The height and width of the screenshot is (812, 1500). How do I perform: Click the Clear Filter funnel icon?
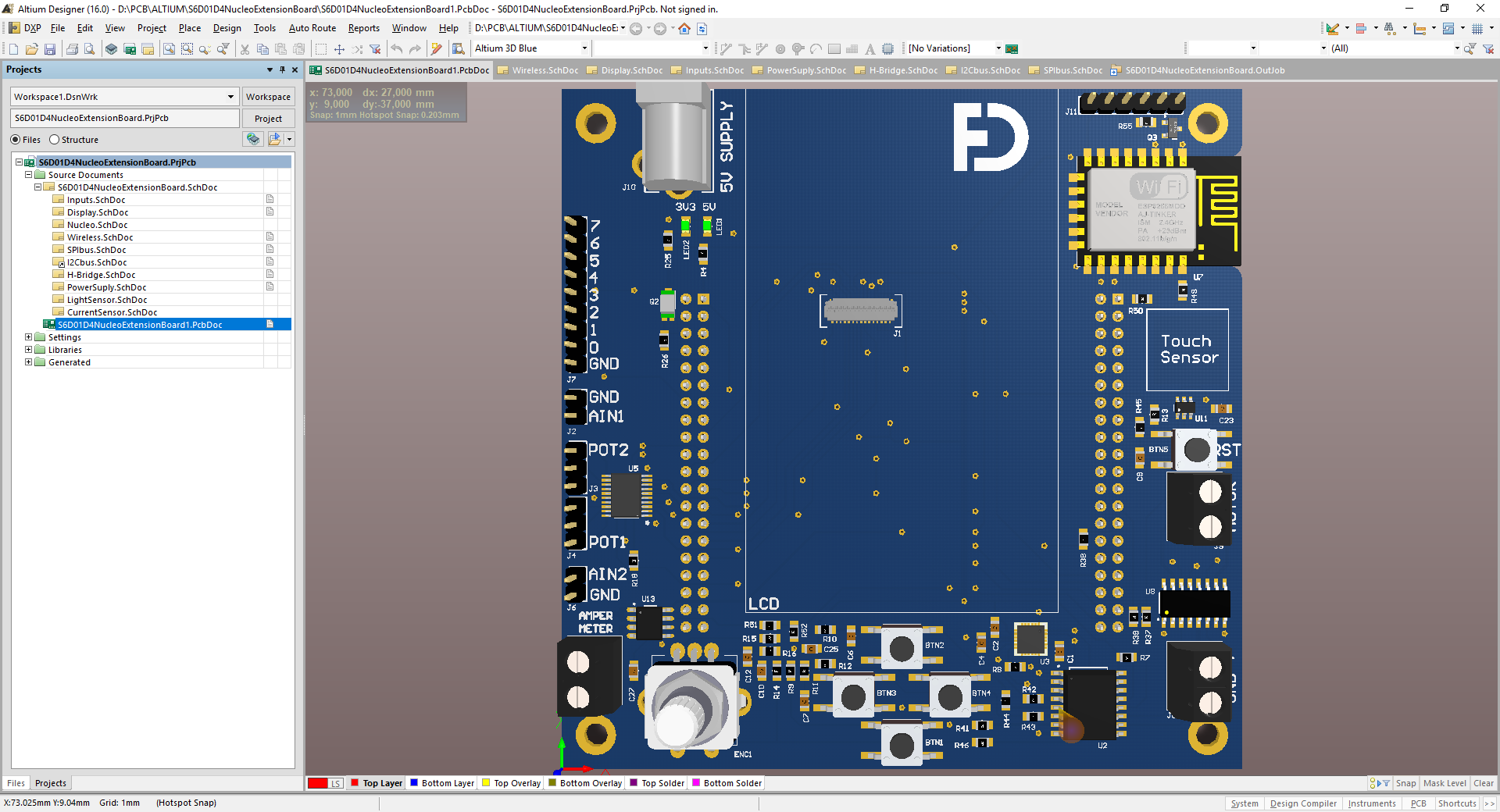(375, 49)
